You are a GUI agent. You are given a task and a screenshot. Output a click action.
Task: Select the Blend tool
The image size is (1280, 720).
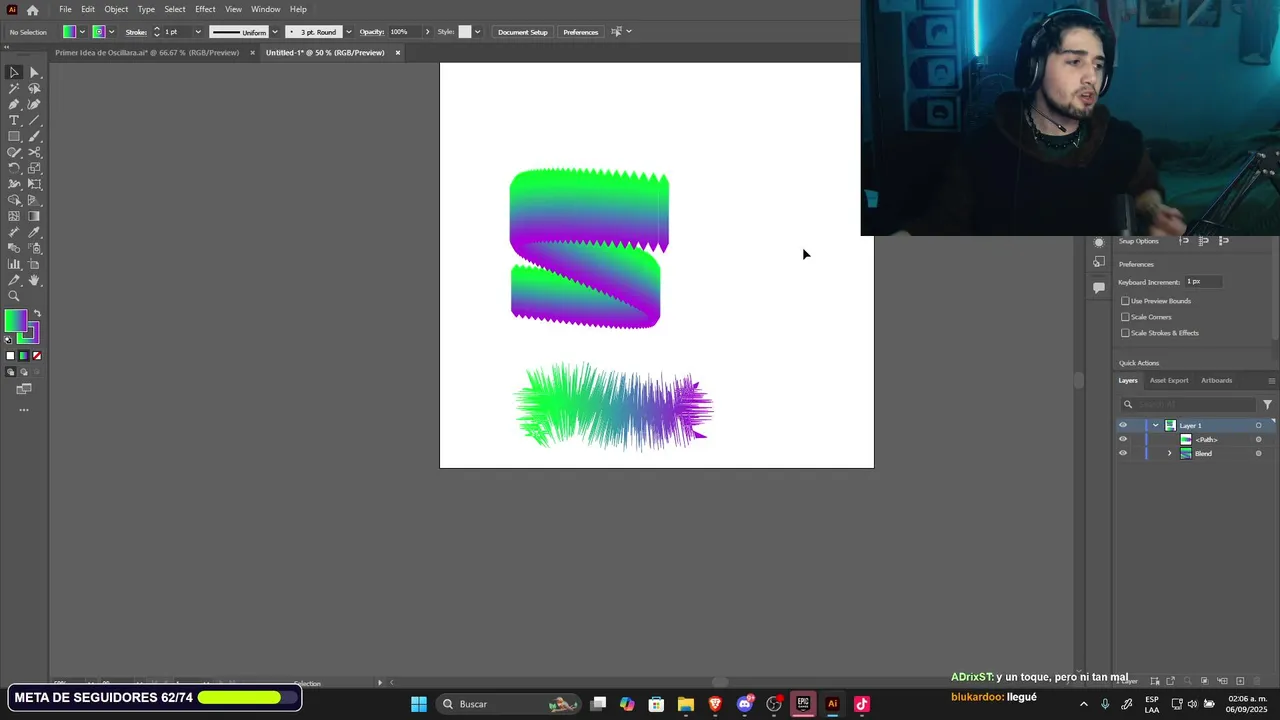pos(14,248)
